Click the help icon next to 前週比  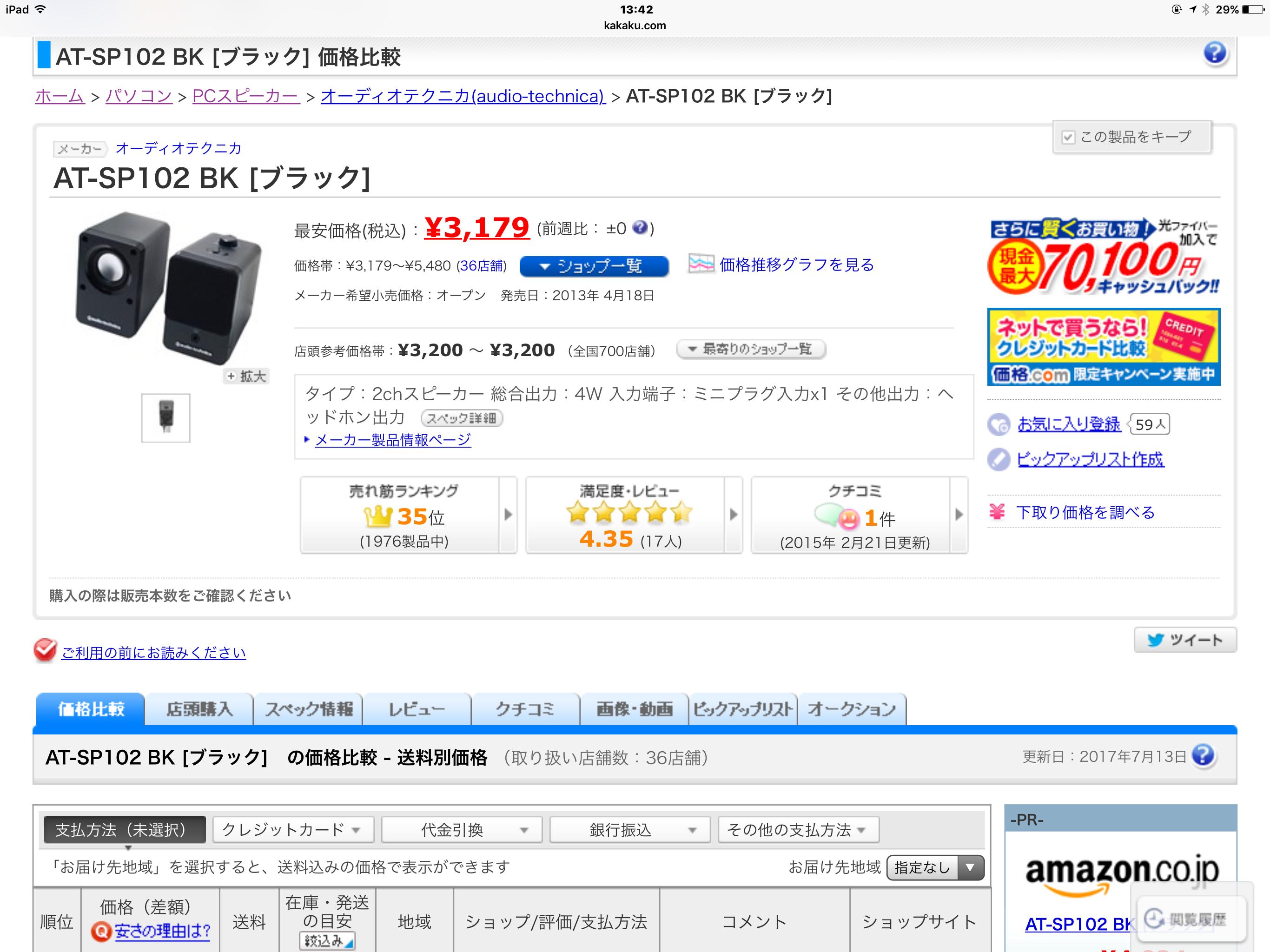(640, 228)
